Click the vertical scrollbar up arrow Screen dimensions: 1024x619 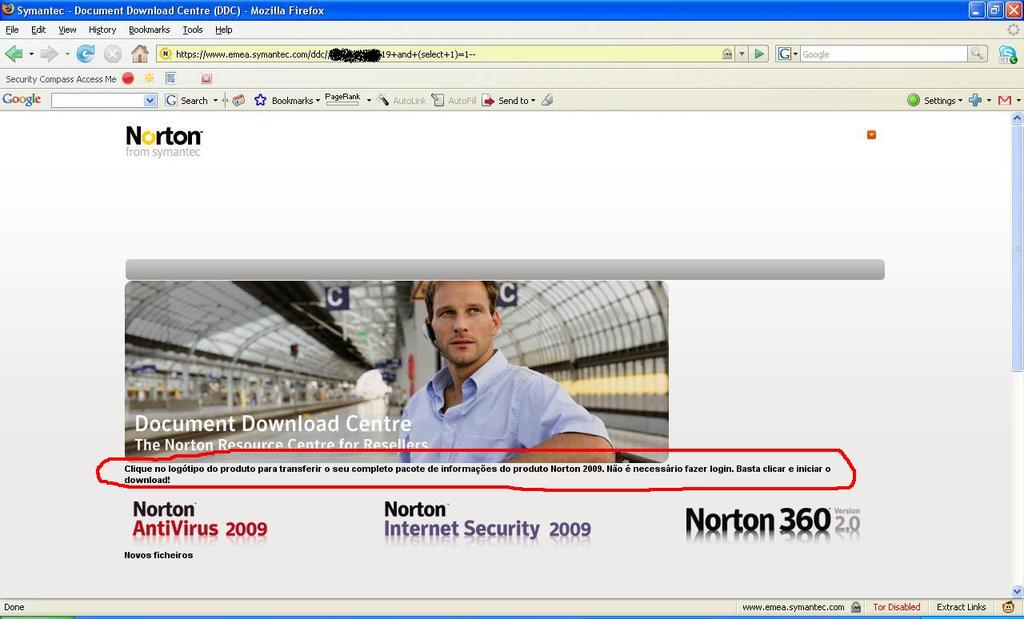(x=1017, y=119)
